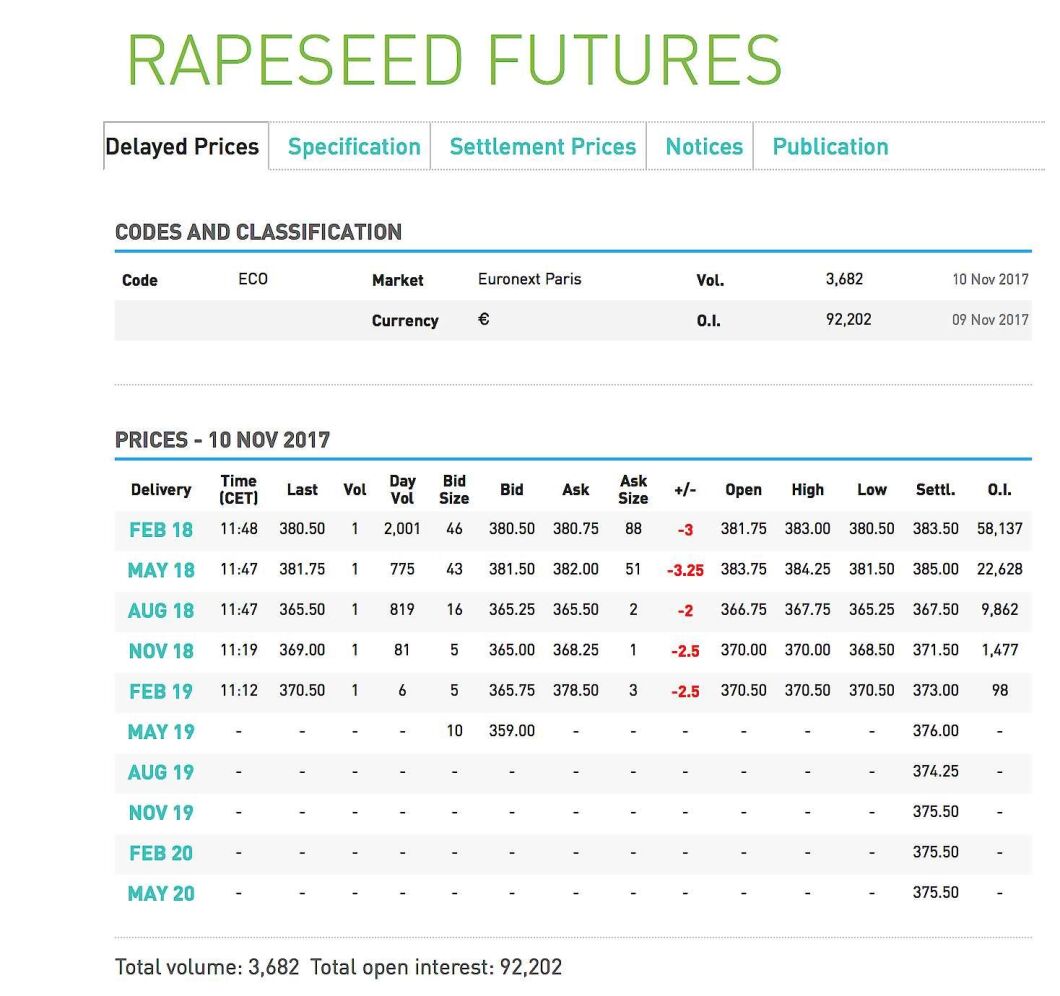Click the -3.25 change value for MAY 18
1060x996 pixels.
point(685,571)
